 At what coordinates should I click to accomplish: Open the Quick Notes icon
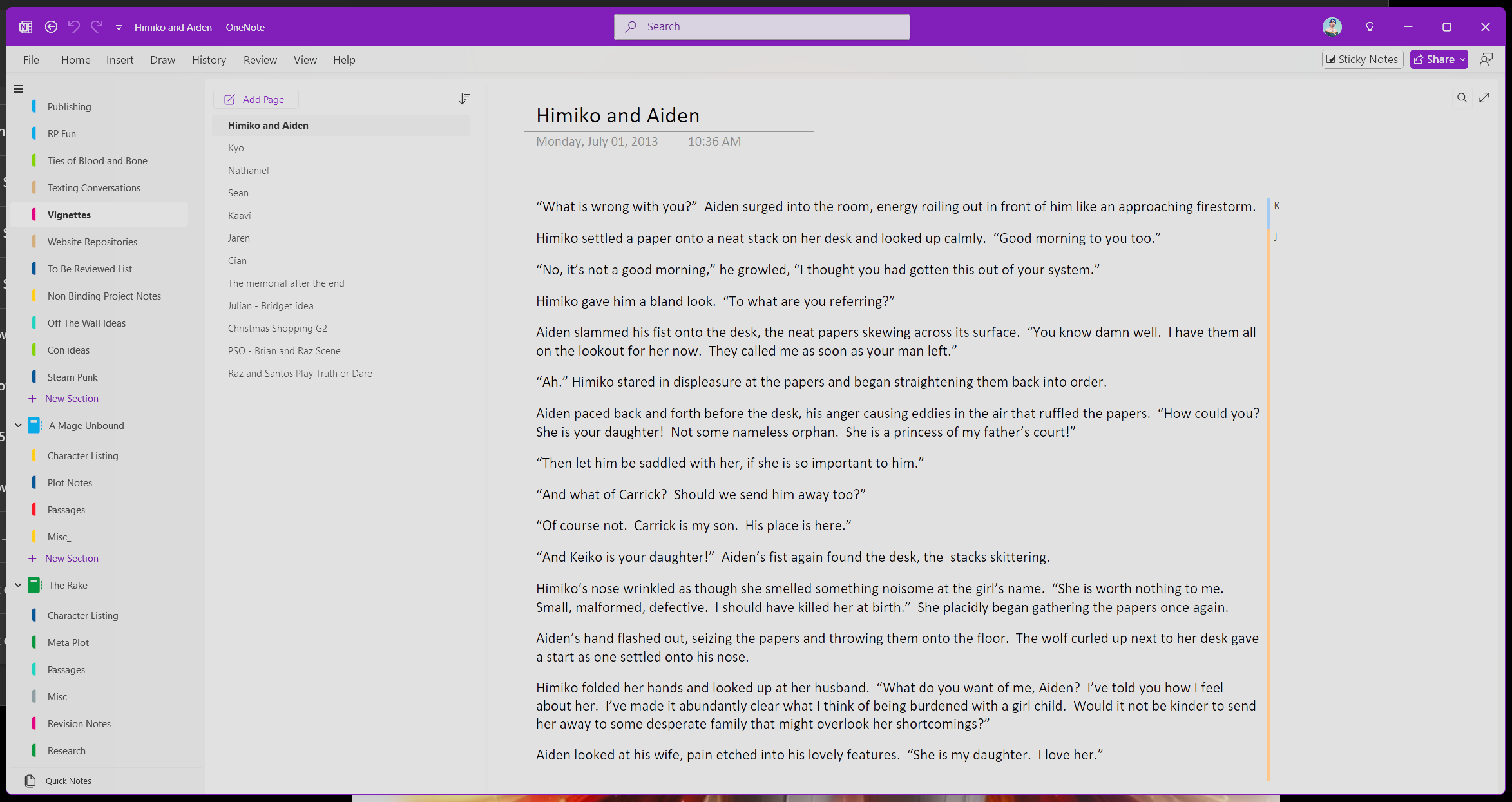click(x=30, y=781)
